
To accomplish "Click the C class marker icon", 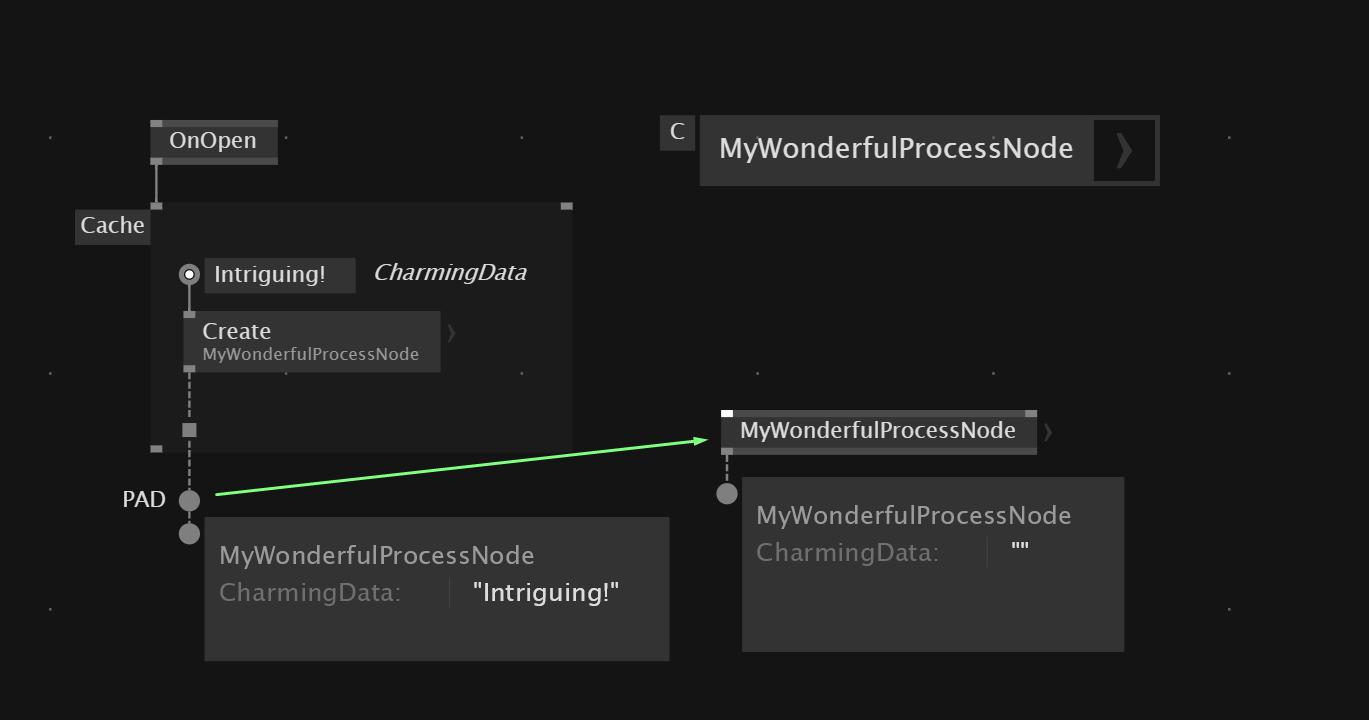I will tap(677, 132).
